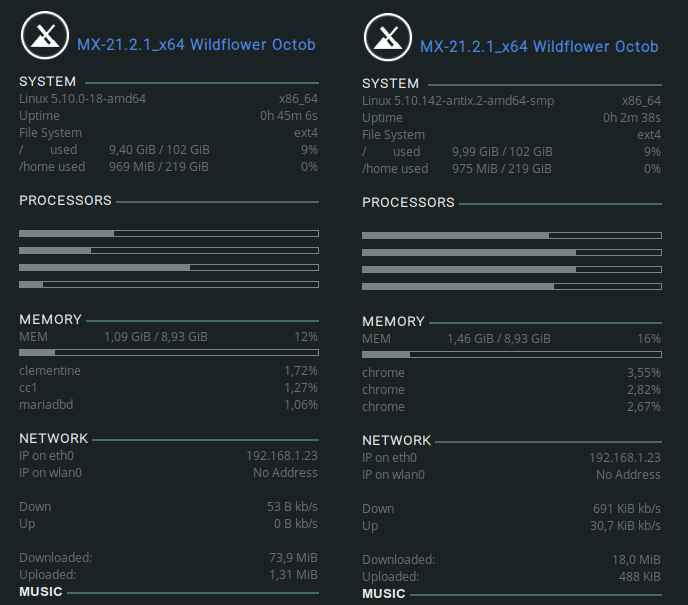This screenshot has width=688, height=605.
Task: Click left panel IP on eth0 row
Action: pyautogui.click(x=168, y=456)
